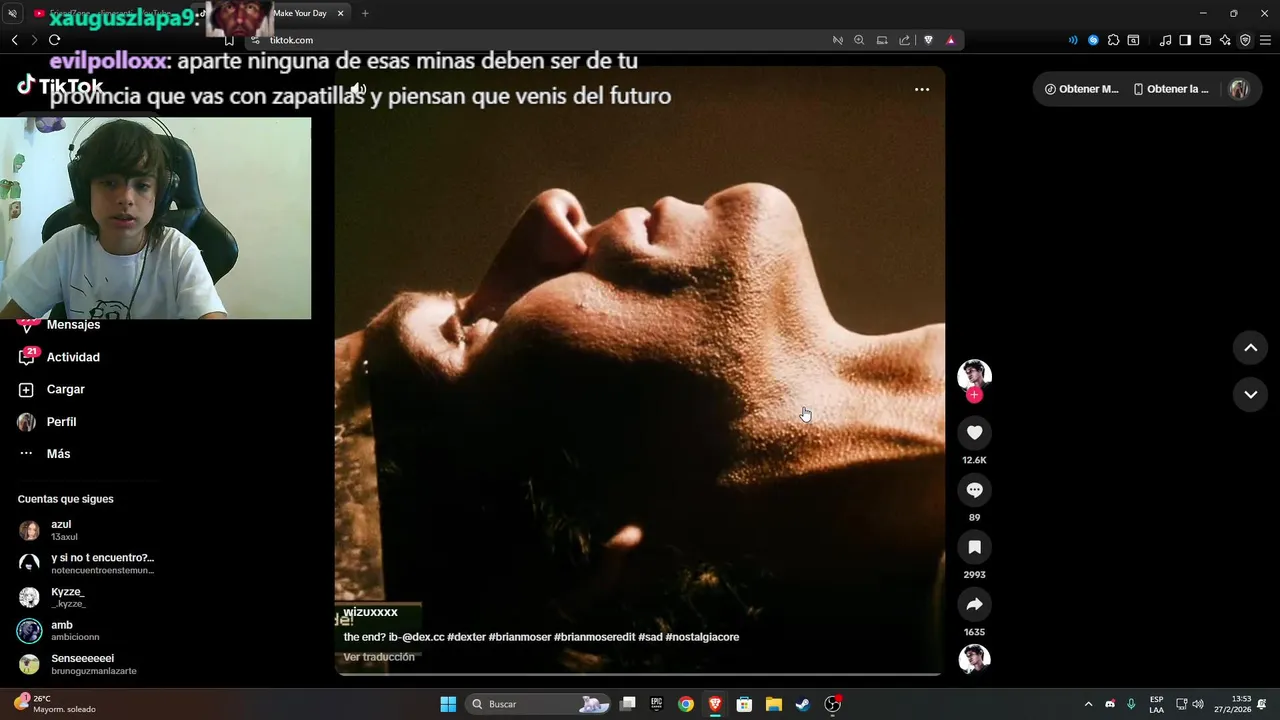Mute the video with the speaker icon
The height and width of the screenshot is (720, 1280).
point(359,89)
